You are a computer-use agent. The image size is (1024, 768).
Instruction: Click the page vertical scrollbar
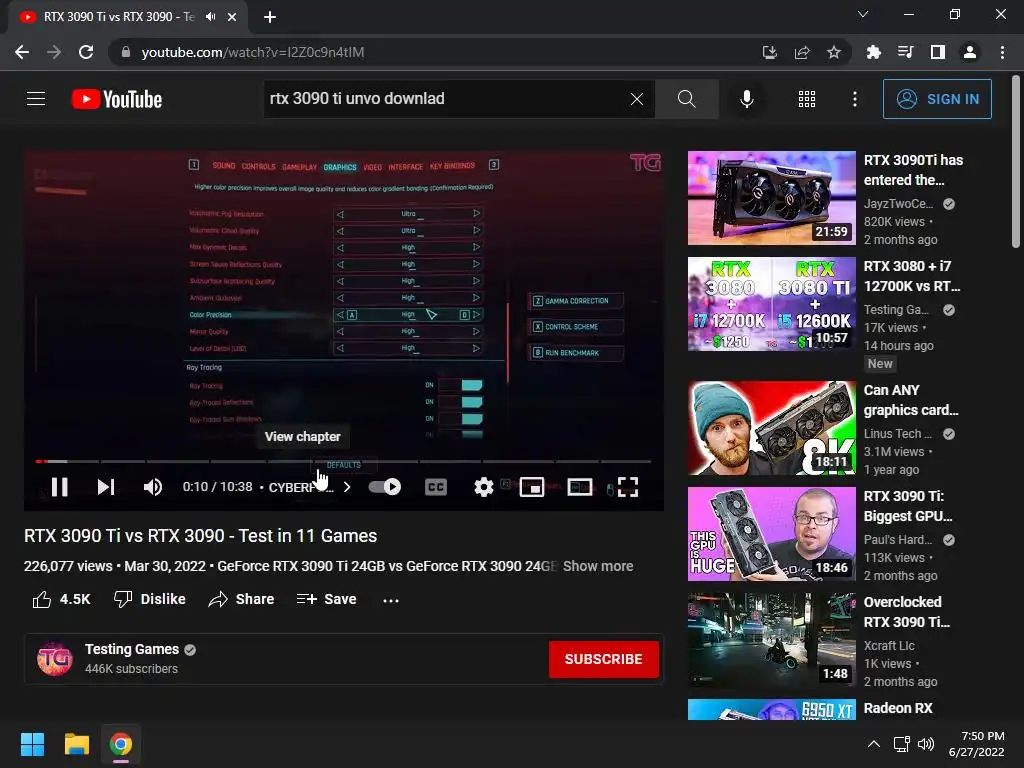tap(1016, 163)
